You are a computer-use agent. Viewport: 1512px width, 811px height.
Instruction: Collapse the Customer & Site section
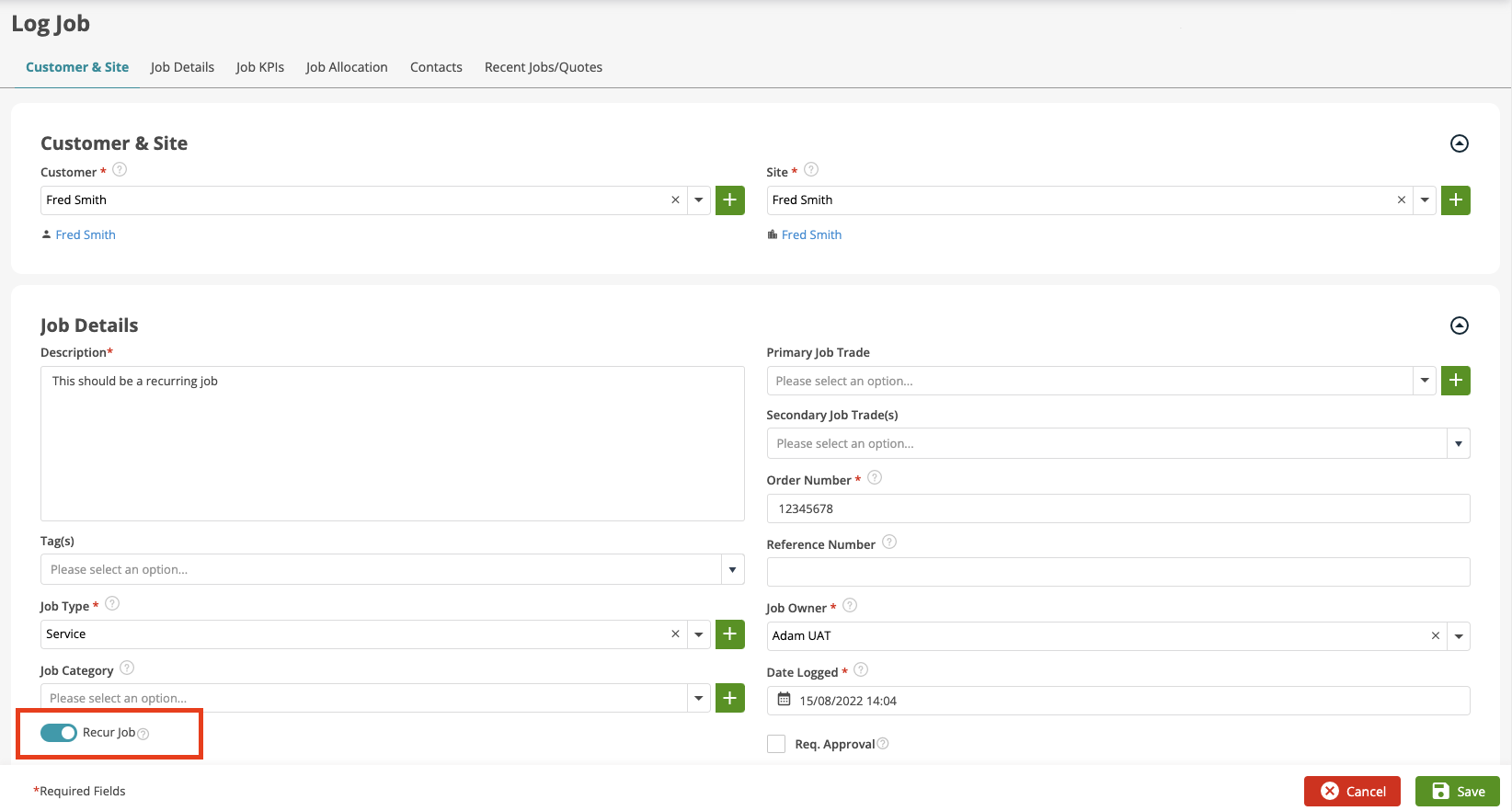(x=1460, y=143)
